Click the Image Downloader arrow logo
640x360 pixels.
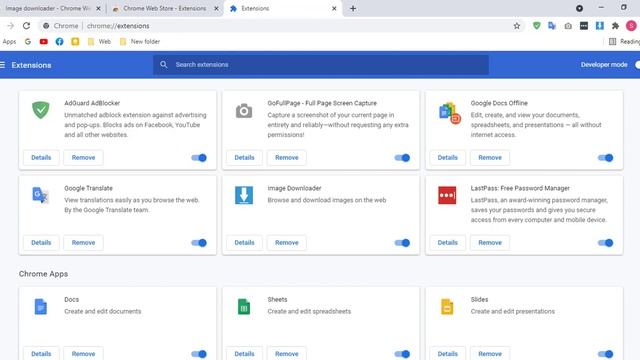pos(244,195)
